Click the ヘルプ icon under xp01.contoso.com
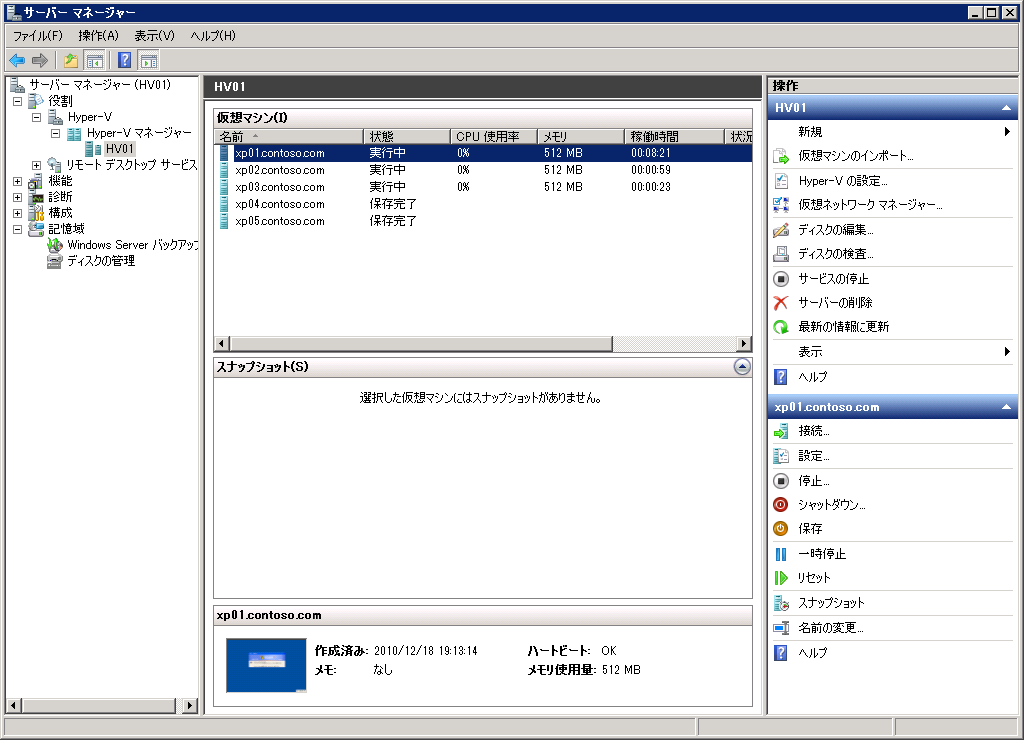This screenshot has width=1024, height=740. 781,653
